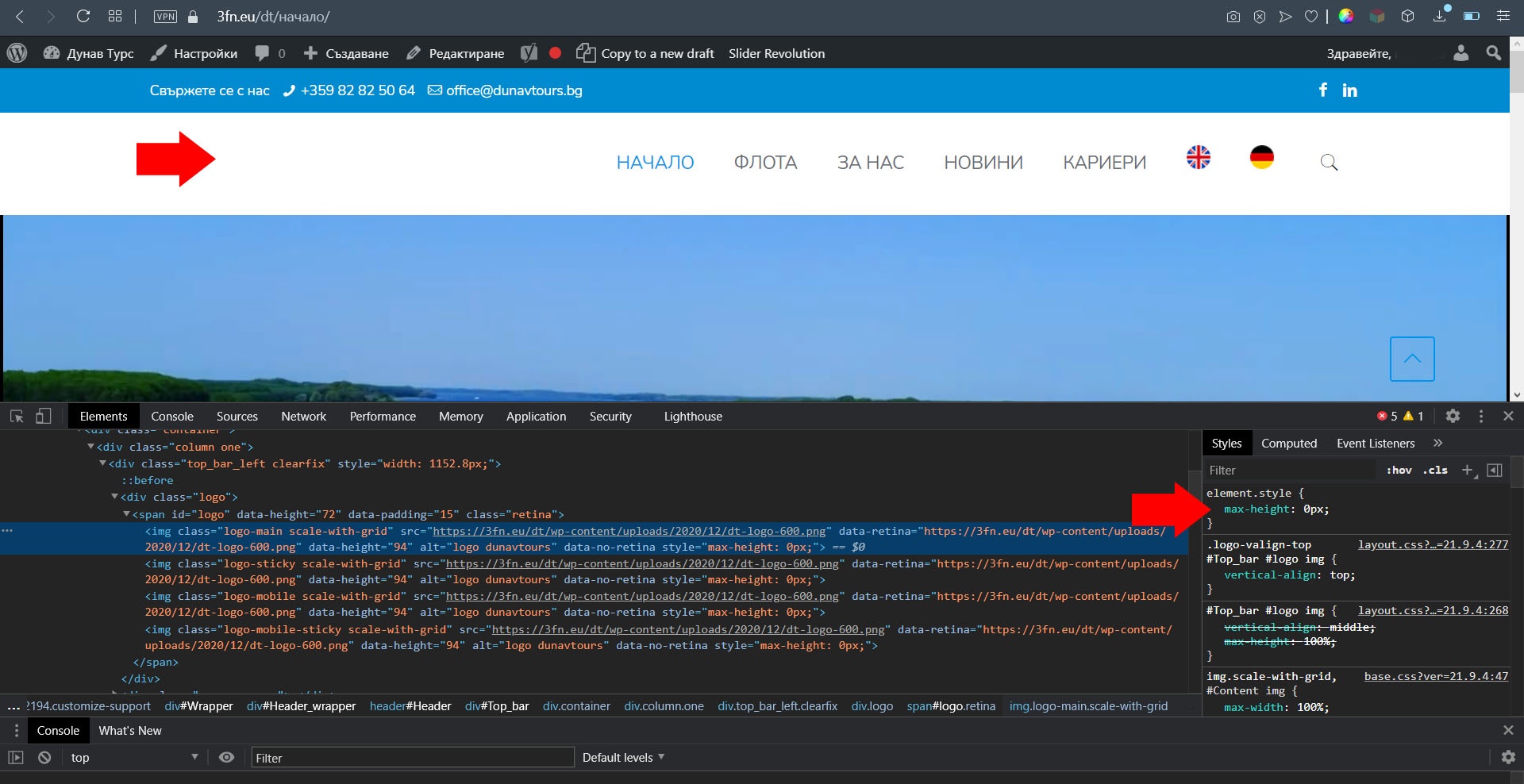Take a snapshot with the camera icon
Screen dimensions: 1524x784
1233,17
